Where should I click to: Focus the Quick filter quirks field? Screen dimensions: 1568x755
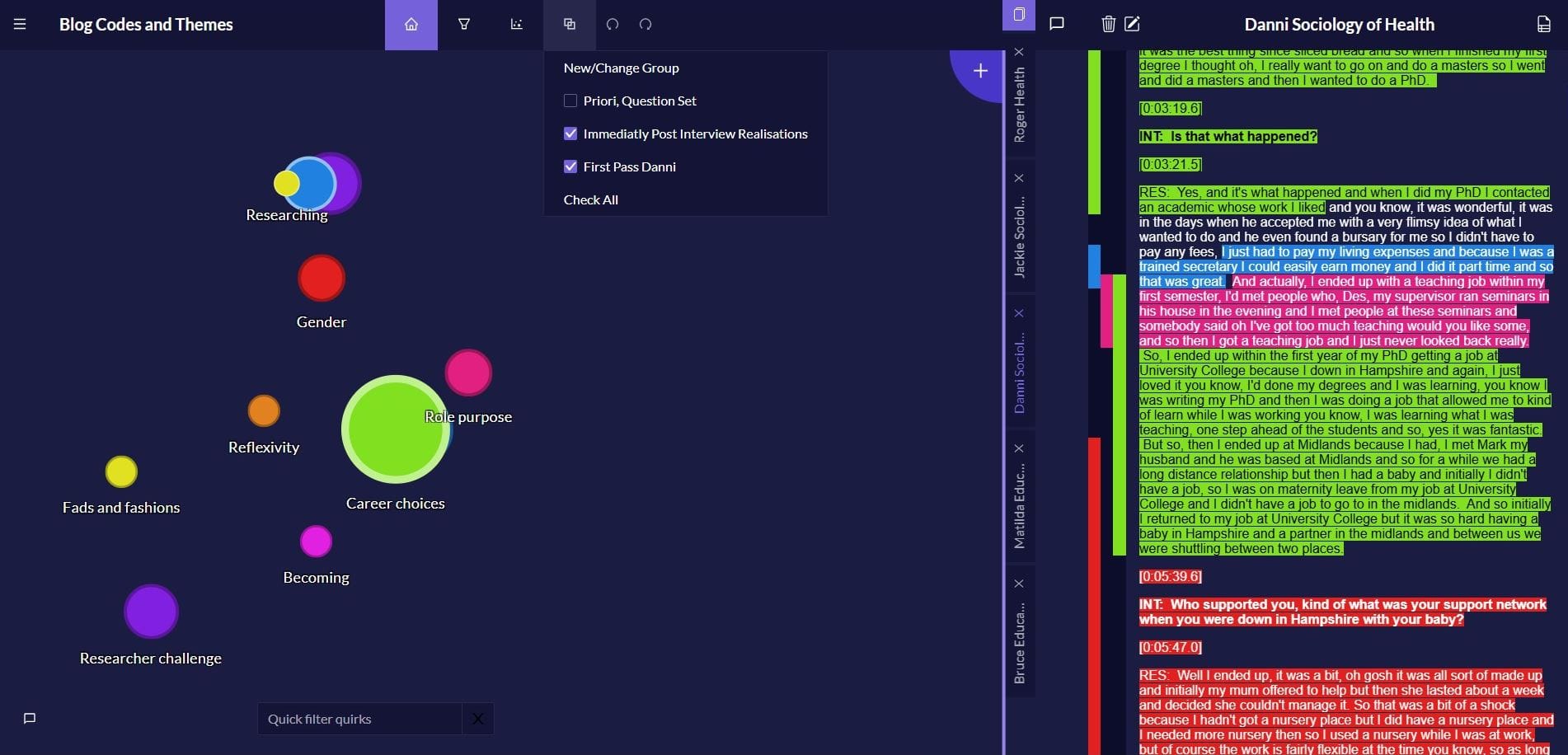[x=359, y=719]
